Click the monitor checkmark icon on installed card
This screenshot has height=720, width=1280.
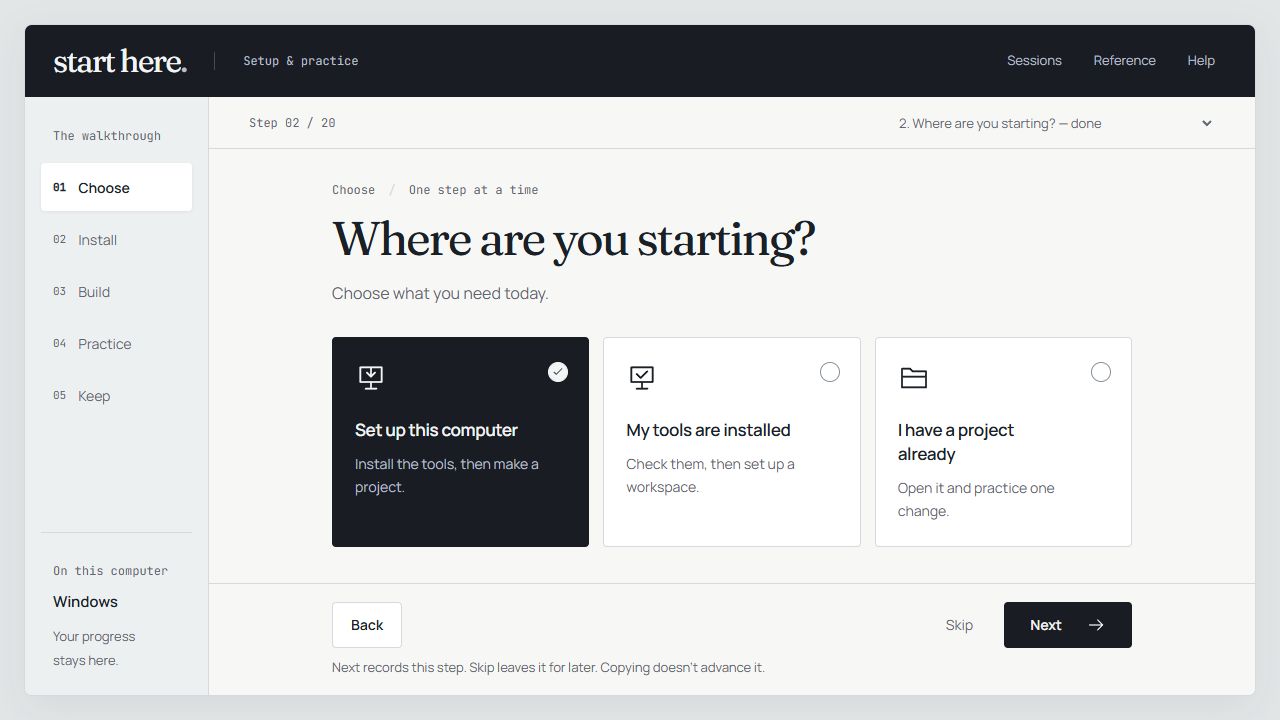coord(642,377)
